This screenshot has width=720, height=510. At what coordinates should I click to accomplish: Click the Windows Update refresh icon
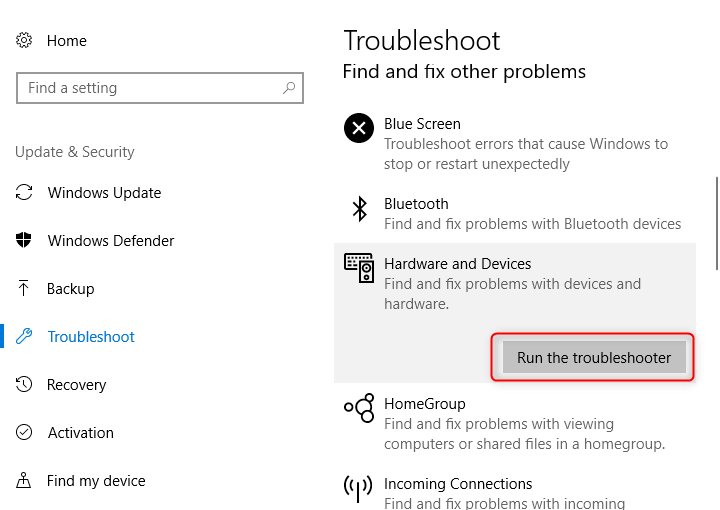(24, 192)
